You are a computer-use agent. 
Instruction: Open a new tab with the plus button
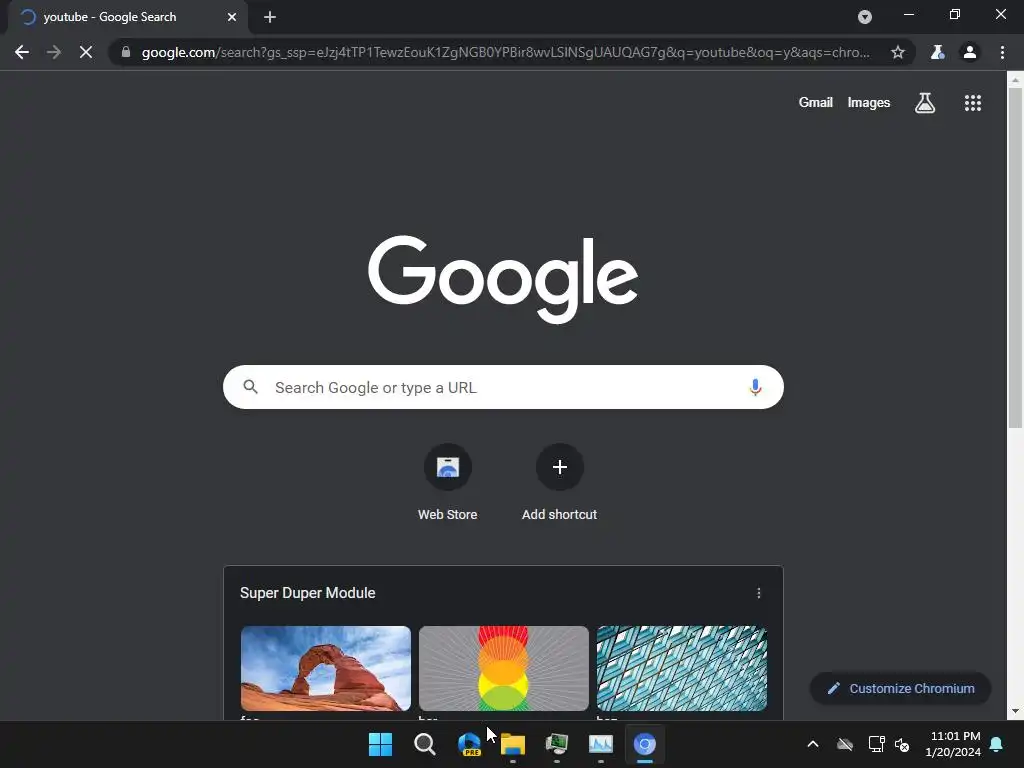tap(270, 17)
